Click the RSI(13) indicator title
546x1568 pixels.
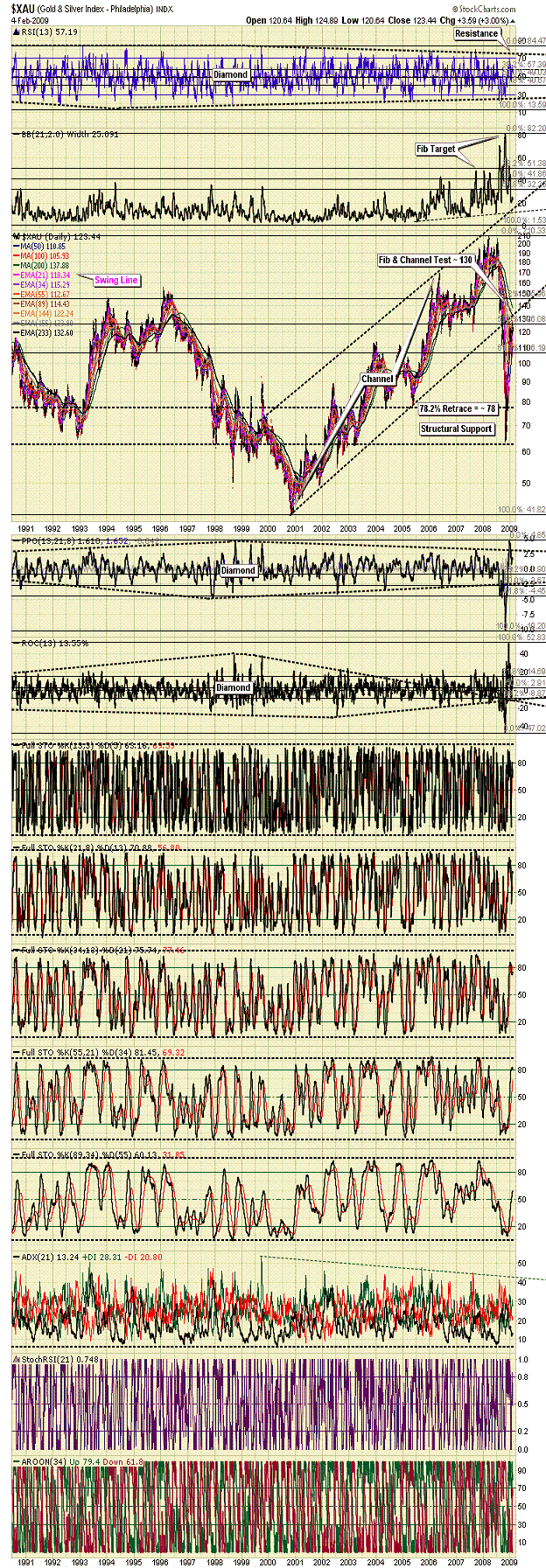[x=32, y=30]
